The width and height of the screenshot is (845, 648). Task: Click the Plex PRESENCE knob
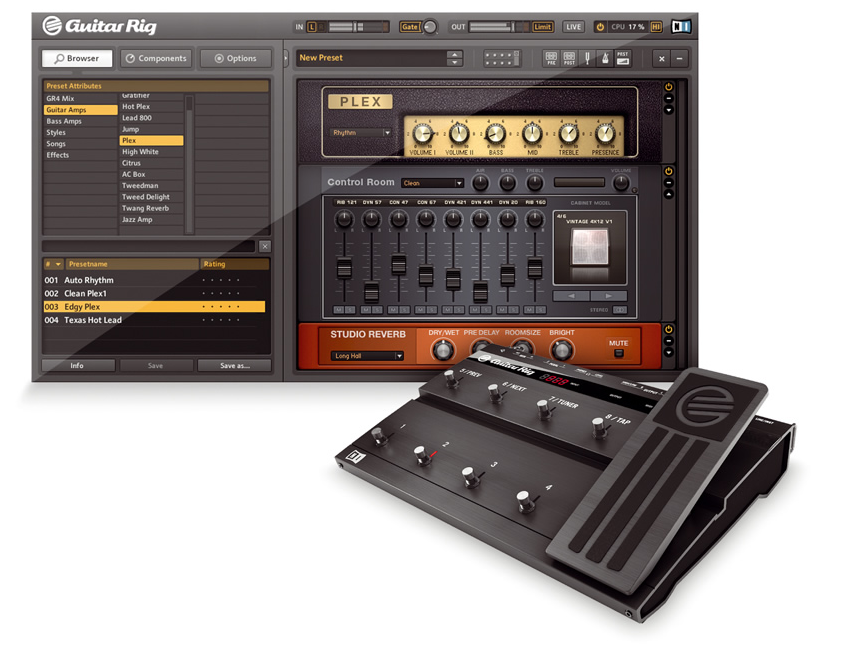click(x=605, y=133)
